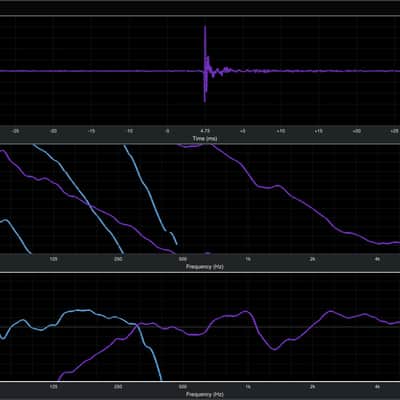The image size is (400, 400).
Task: Click Frequency (Hz) label under the phase plot
Action: click(x=205, y=267)
